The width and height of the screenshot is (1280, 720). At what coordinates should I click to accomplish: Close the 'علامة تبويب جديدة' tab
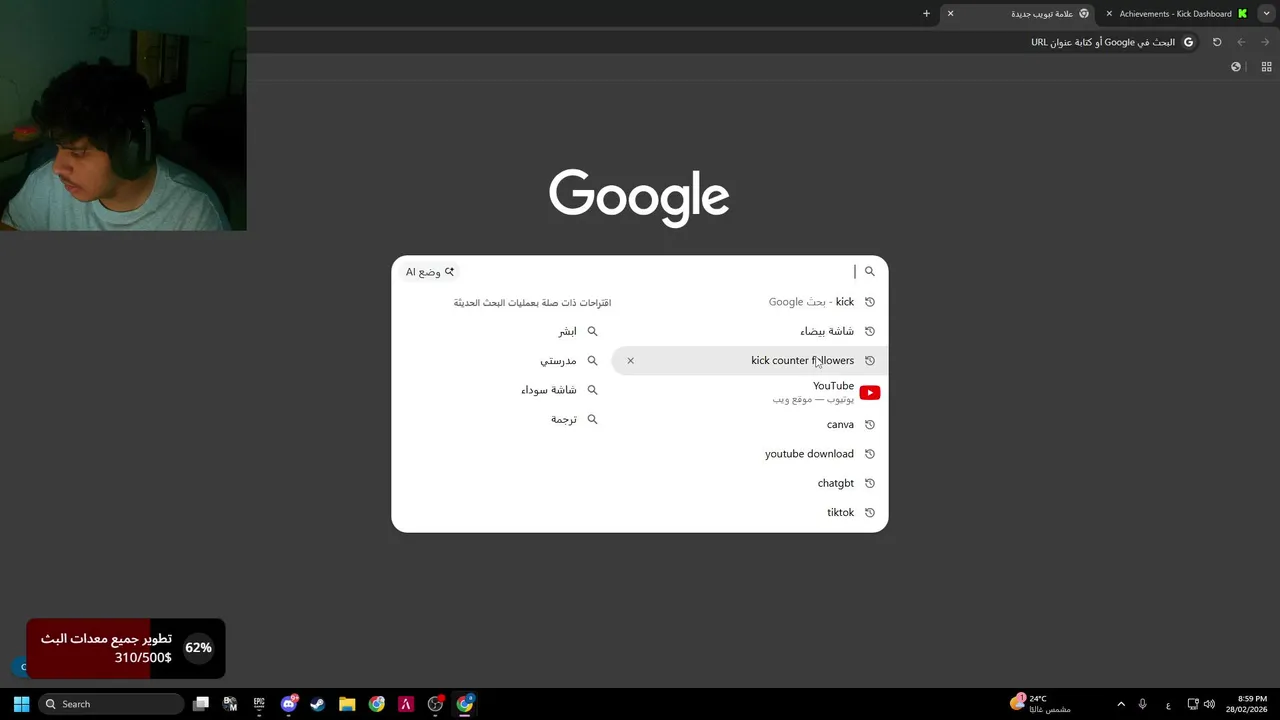(950, 14)
